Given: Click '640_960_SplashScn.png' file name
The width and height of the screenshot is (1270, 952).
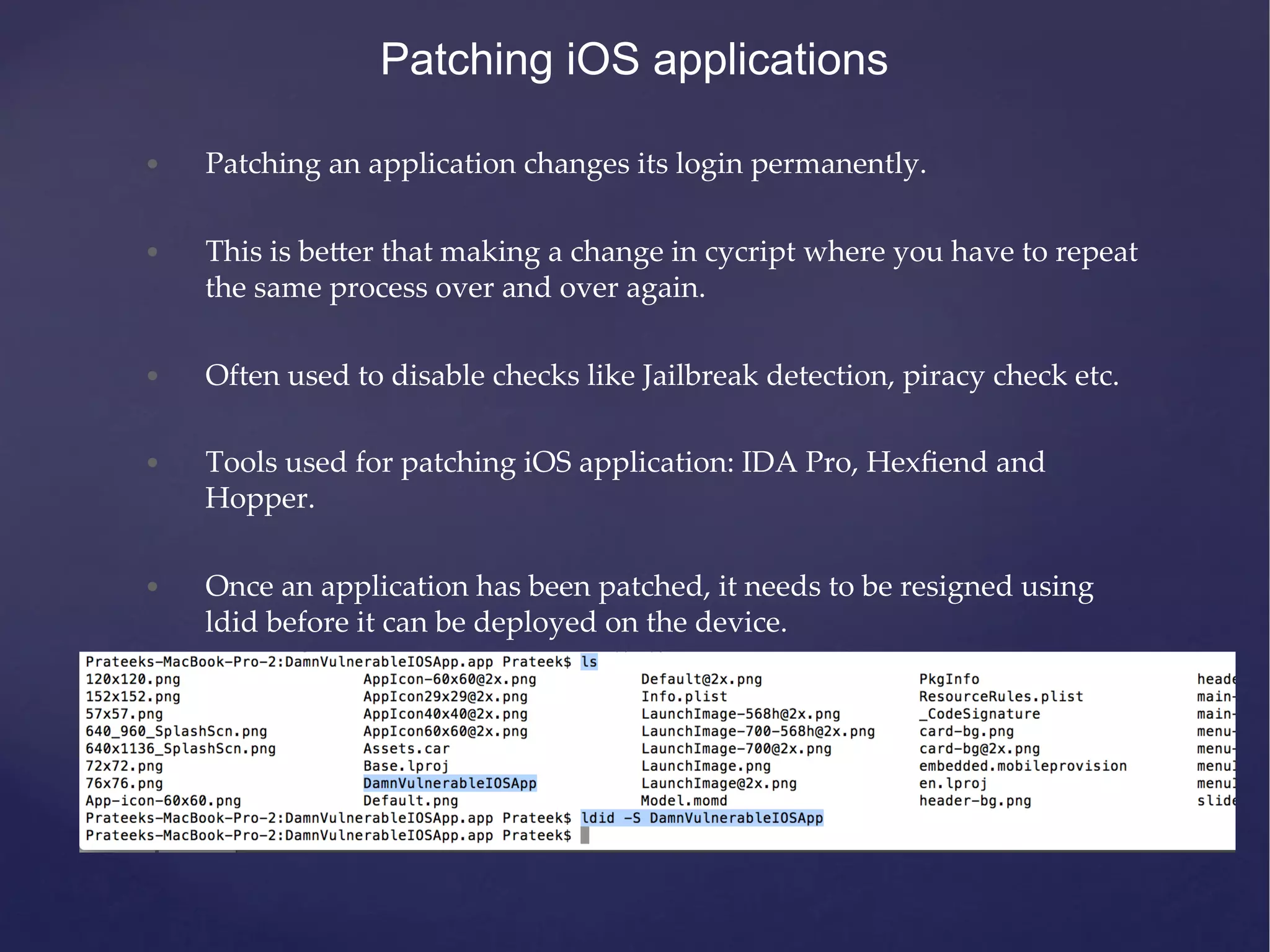Looking at the screenshot, I should 176,731.
